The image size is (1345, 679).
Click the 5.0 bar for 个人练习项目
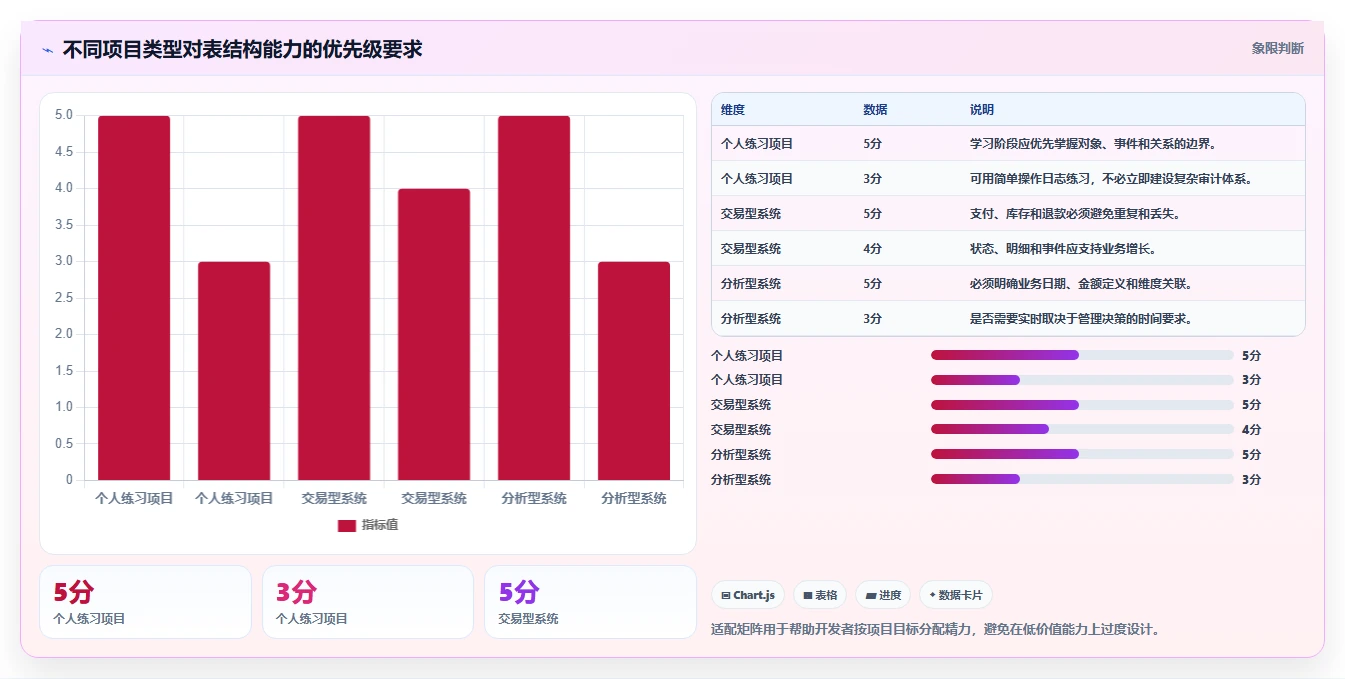134,298
